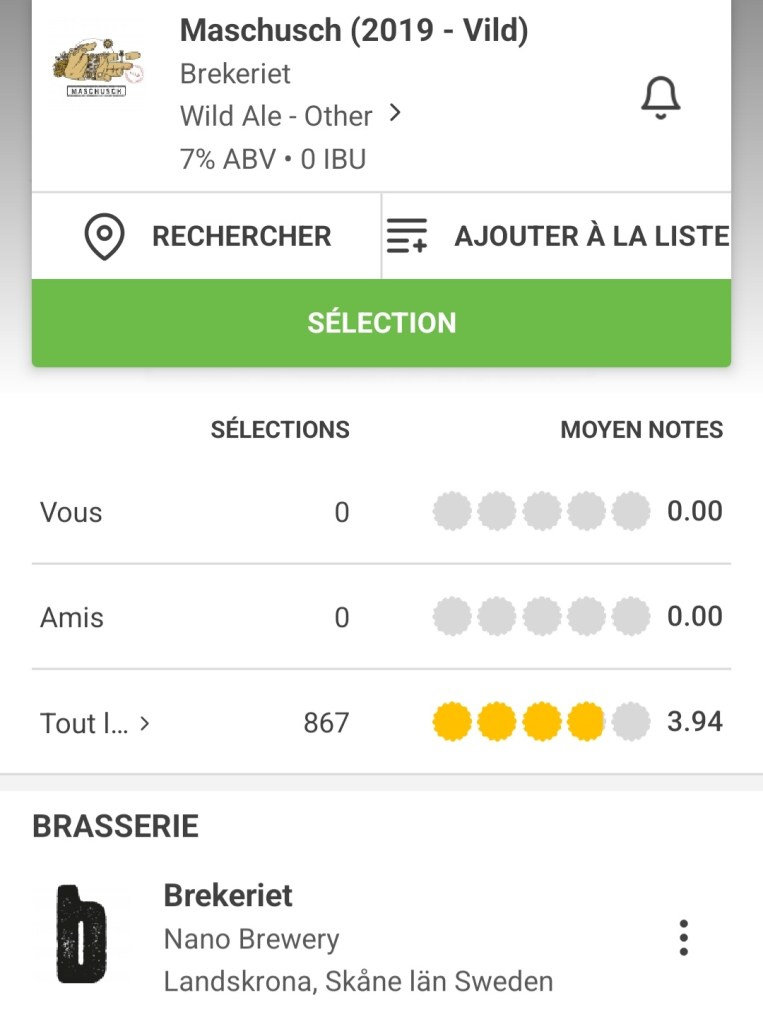Tap the notification bell icon
The width and height of the screenshot is (763, 1024).
click(660, 98)
